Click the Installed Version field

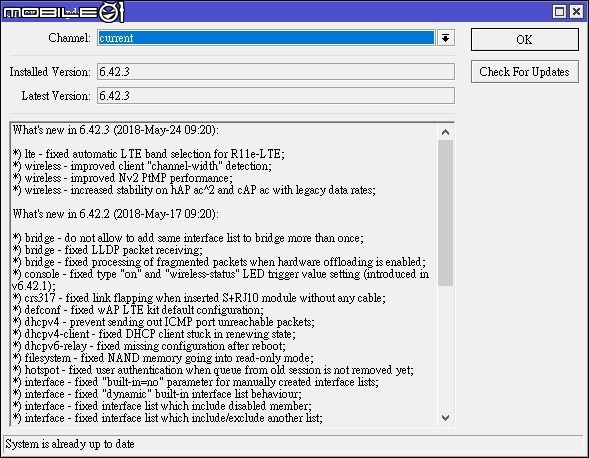(x=276, y=71)
